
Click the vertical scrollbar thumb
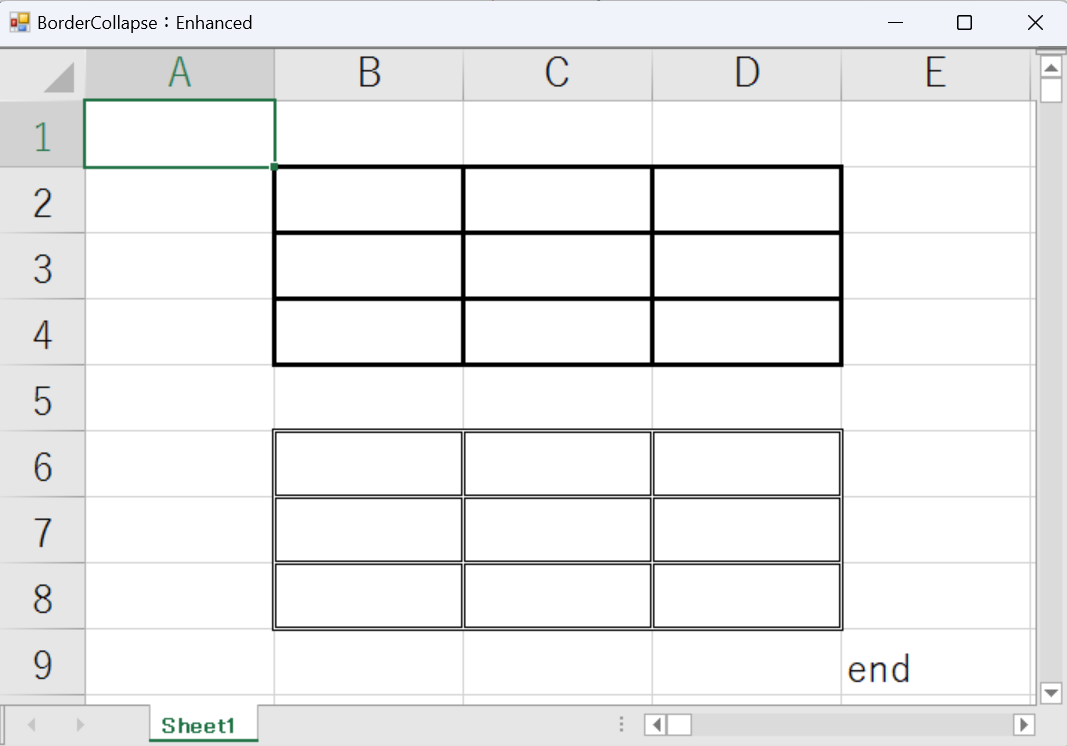pos(1051,91)
